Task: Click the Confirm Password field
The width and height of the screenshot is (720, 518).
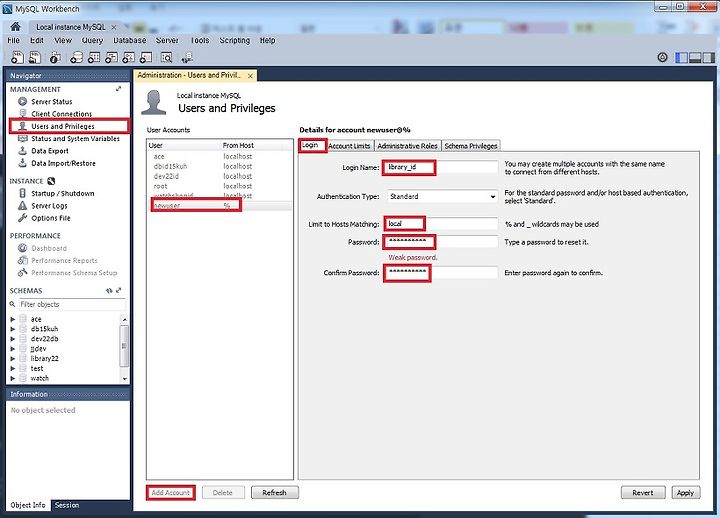Action: (x=441, y=273)
